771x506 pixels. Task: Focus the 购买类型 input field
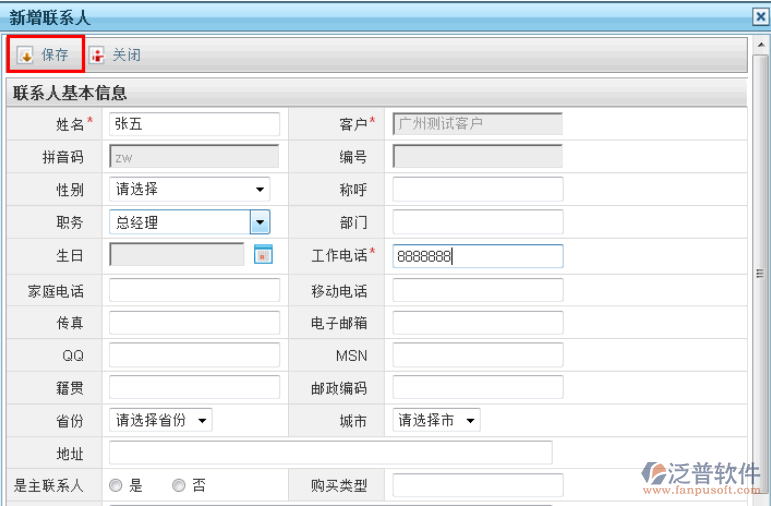point(477,486)
